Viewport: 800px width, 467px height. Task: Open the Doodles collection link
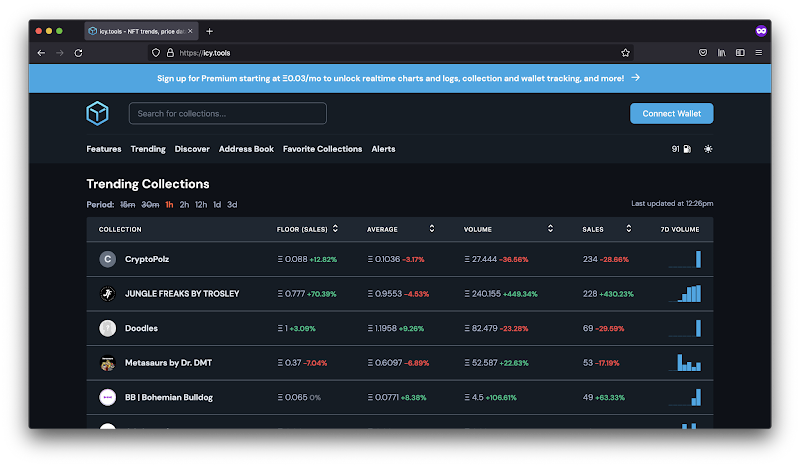click(x=141, y=328)
